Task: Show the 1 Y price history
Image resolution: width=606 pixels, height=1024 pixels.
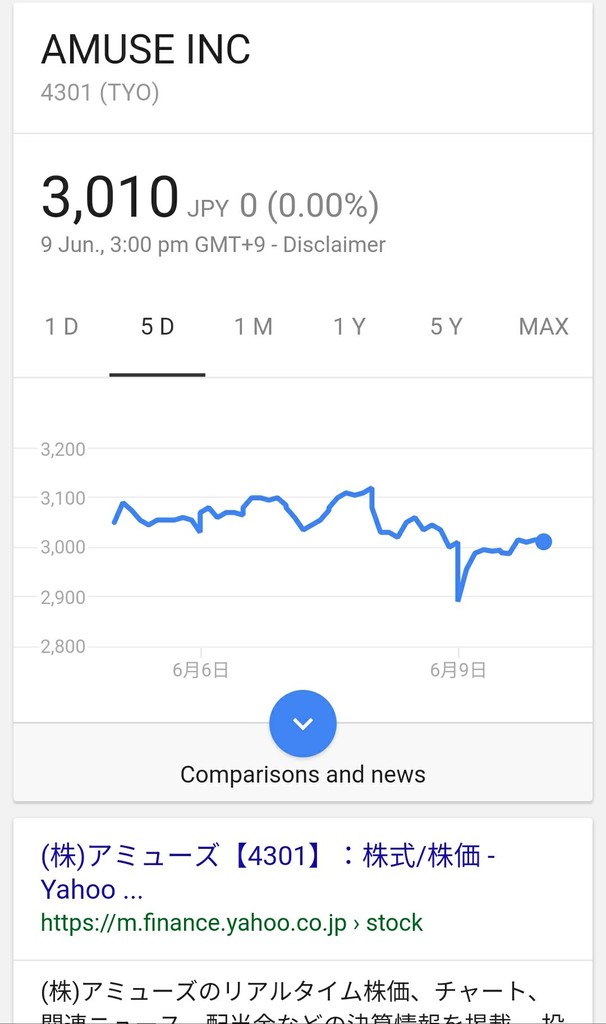Action: [349, 327]
